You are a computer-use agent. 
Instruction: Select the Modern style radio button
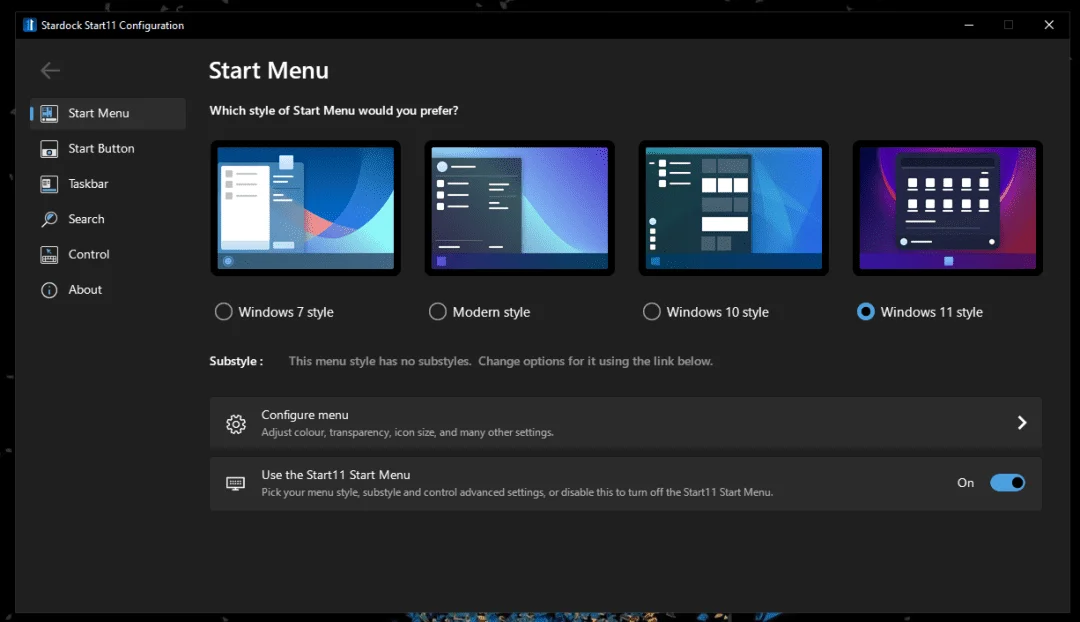point(437,311)
